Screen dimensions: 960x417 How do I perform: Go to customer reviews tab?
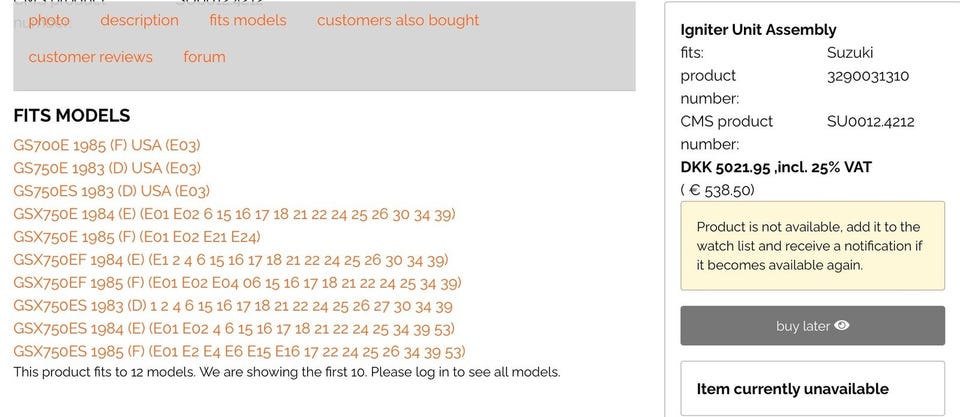pyautogui.click(x=90, y=57)
